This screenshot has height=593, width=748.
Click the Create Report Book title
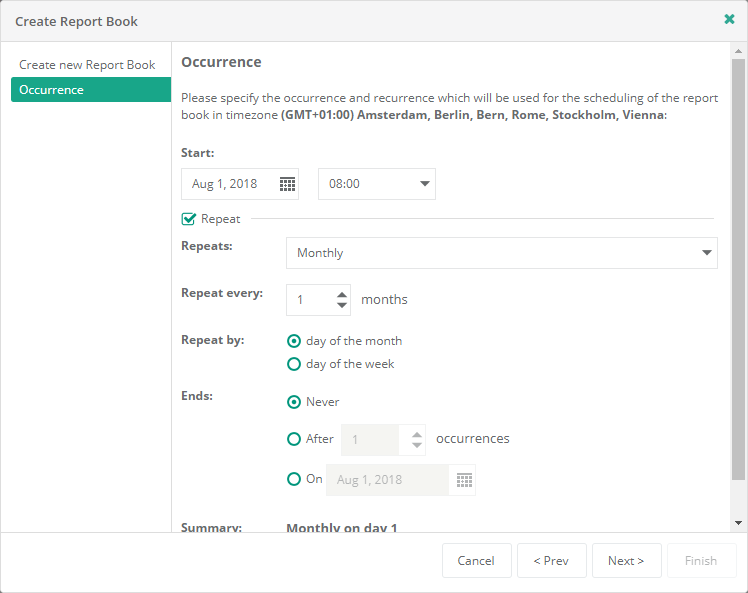[76, 21]
